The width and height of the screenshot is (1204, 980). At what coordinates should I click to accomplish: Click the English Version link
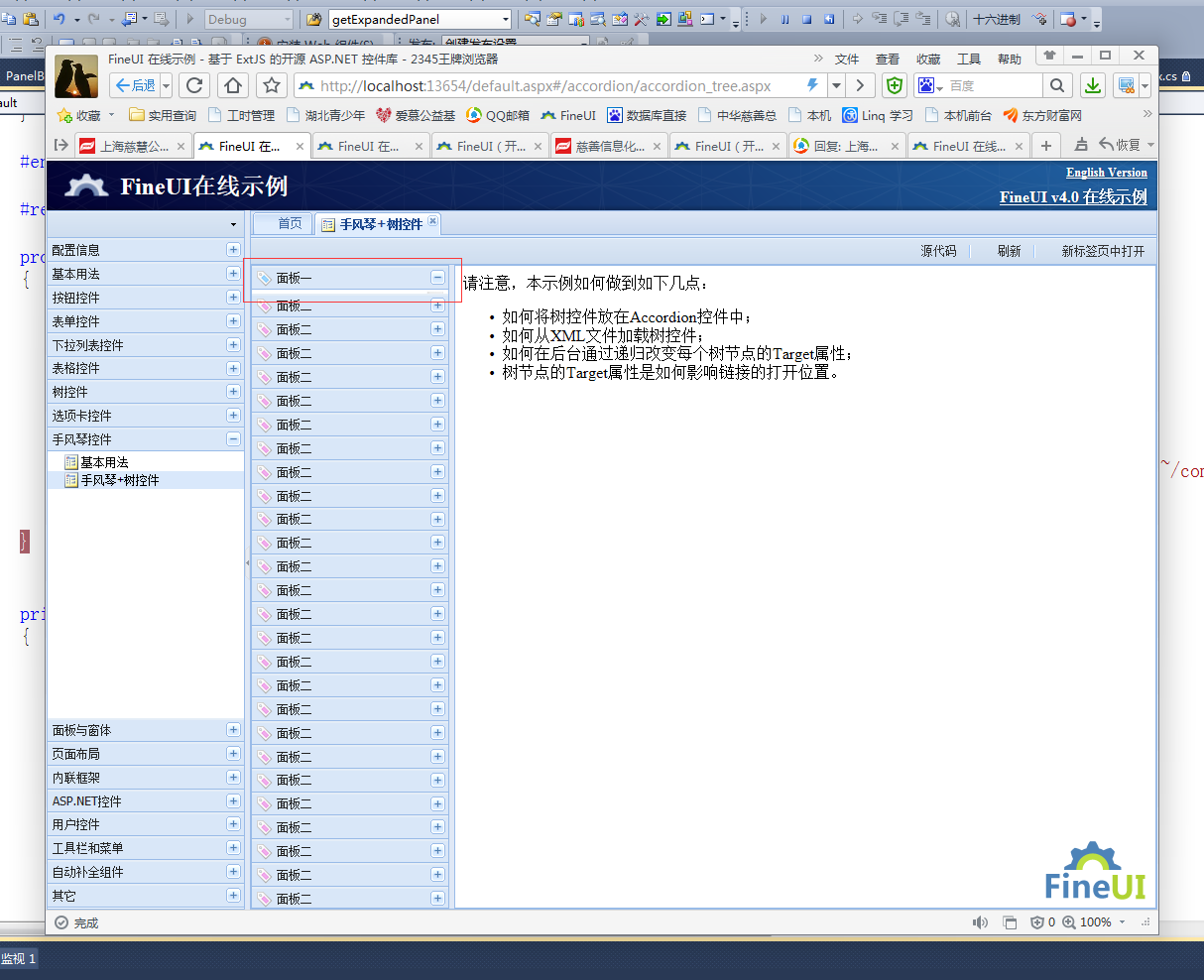click(x=1107, y=173)
